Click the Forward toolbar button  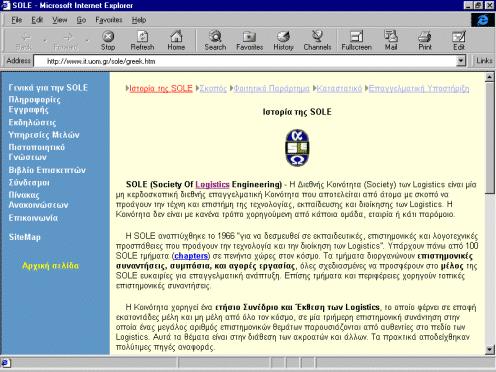coord(65,41)
